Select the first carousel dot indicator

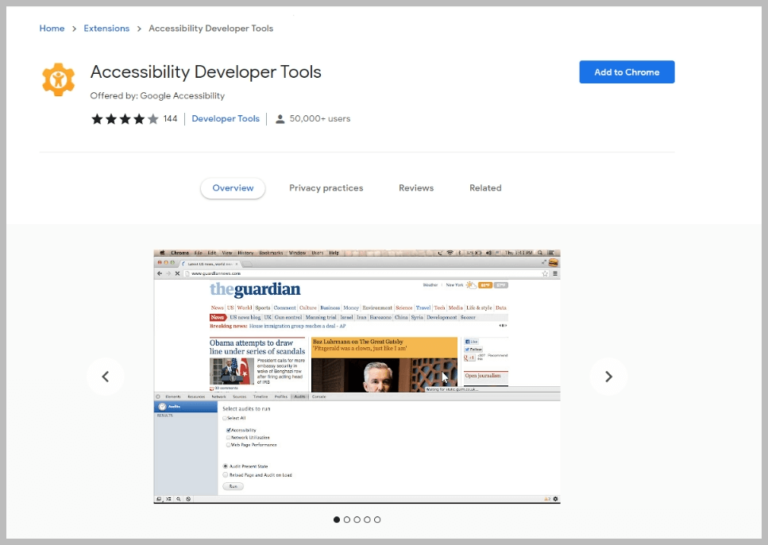336,519
